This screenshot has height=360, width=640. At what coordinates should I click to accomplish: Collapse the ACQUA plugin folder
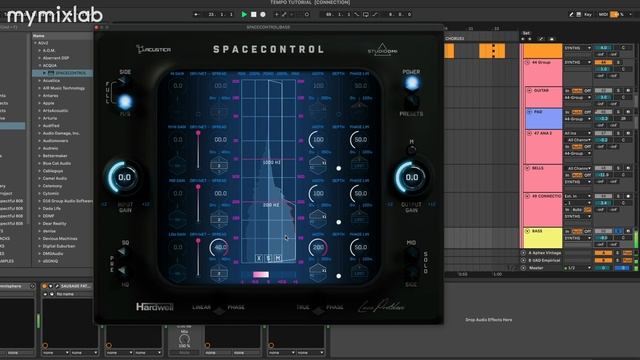click(x=40, y=65)
